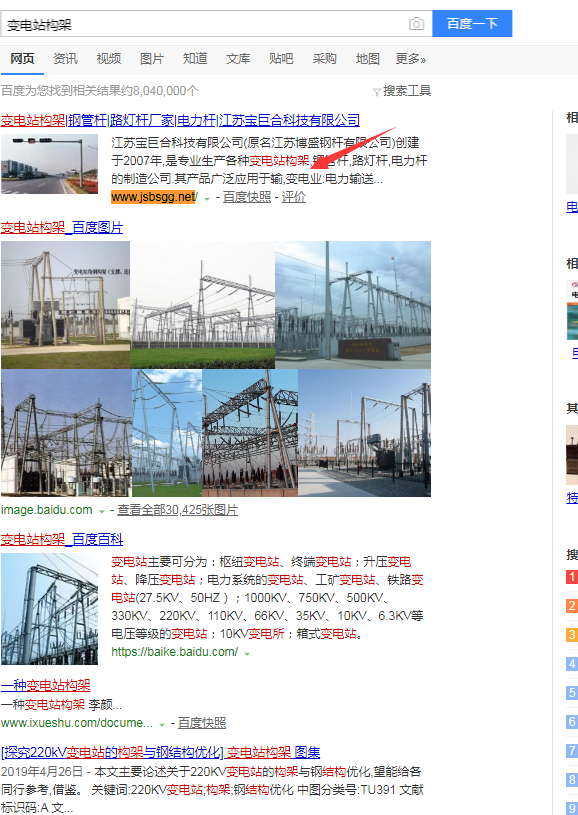Click the camera image-search icon

coord(416,24)
